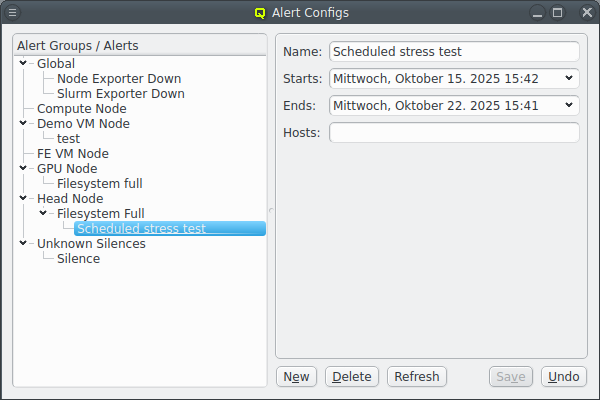Select Filesystem full under GPU Node

[x=99, y=183]
